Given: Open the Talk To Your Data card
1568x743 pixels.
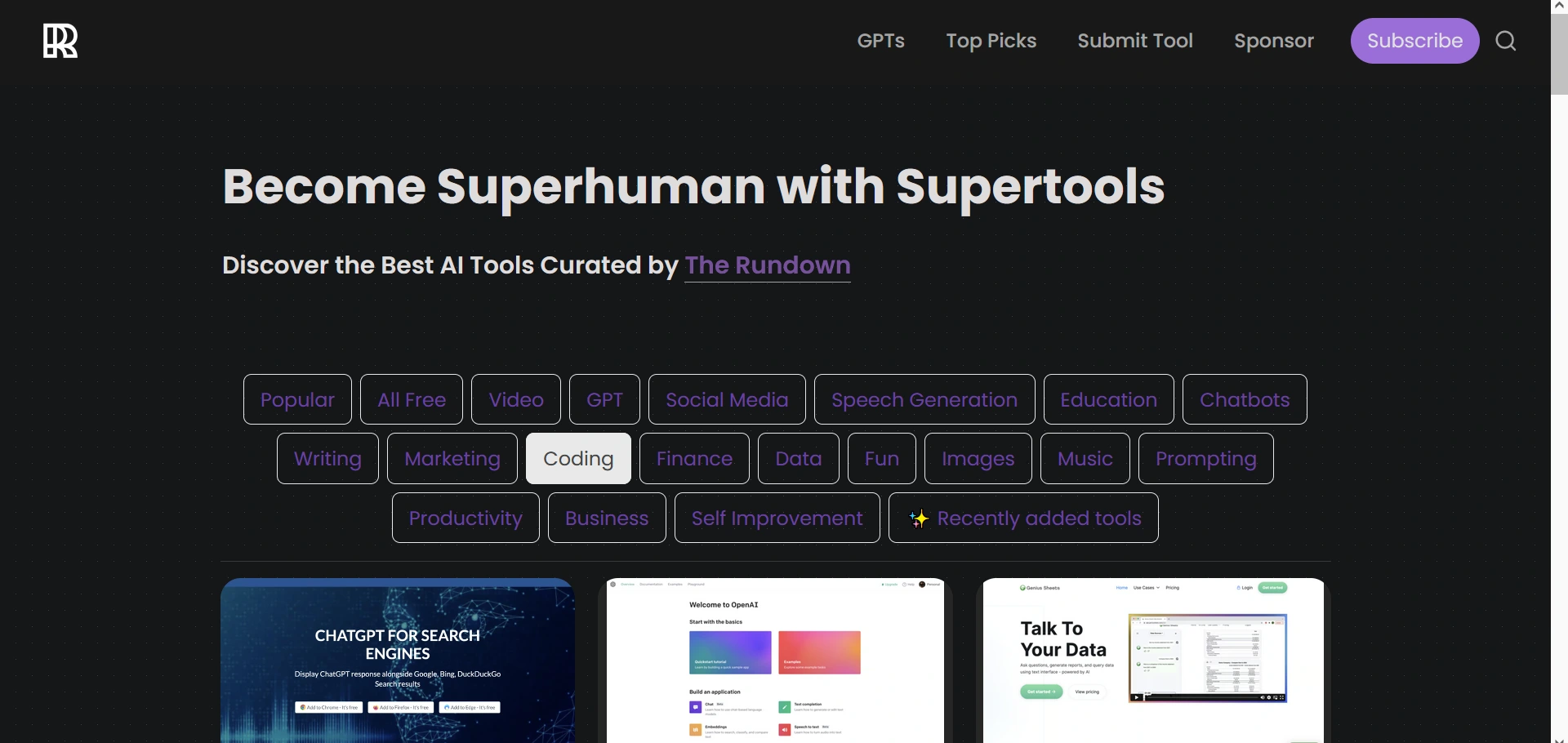Looking at the screenshot, I should tap(1153, 661).
